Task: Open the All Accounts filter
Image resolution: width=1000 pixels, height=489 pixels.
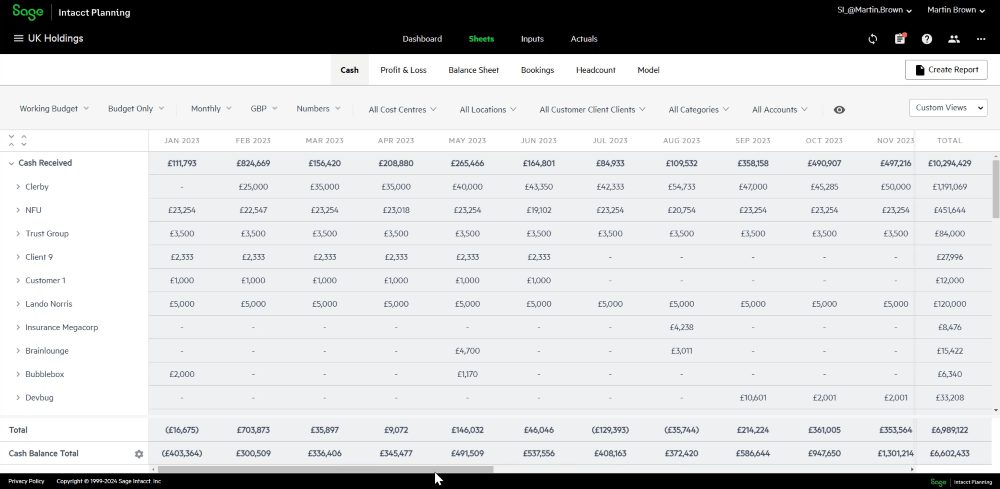Action: pyautogui.click(x=780, y=110)
